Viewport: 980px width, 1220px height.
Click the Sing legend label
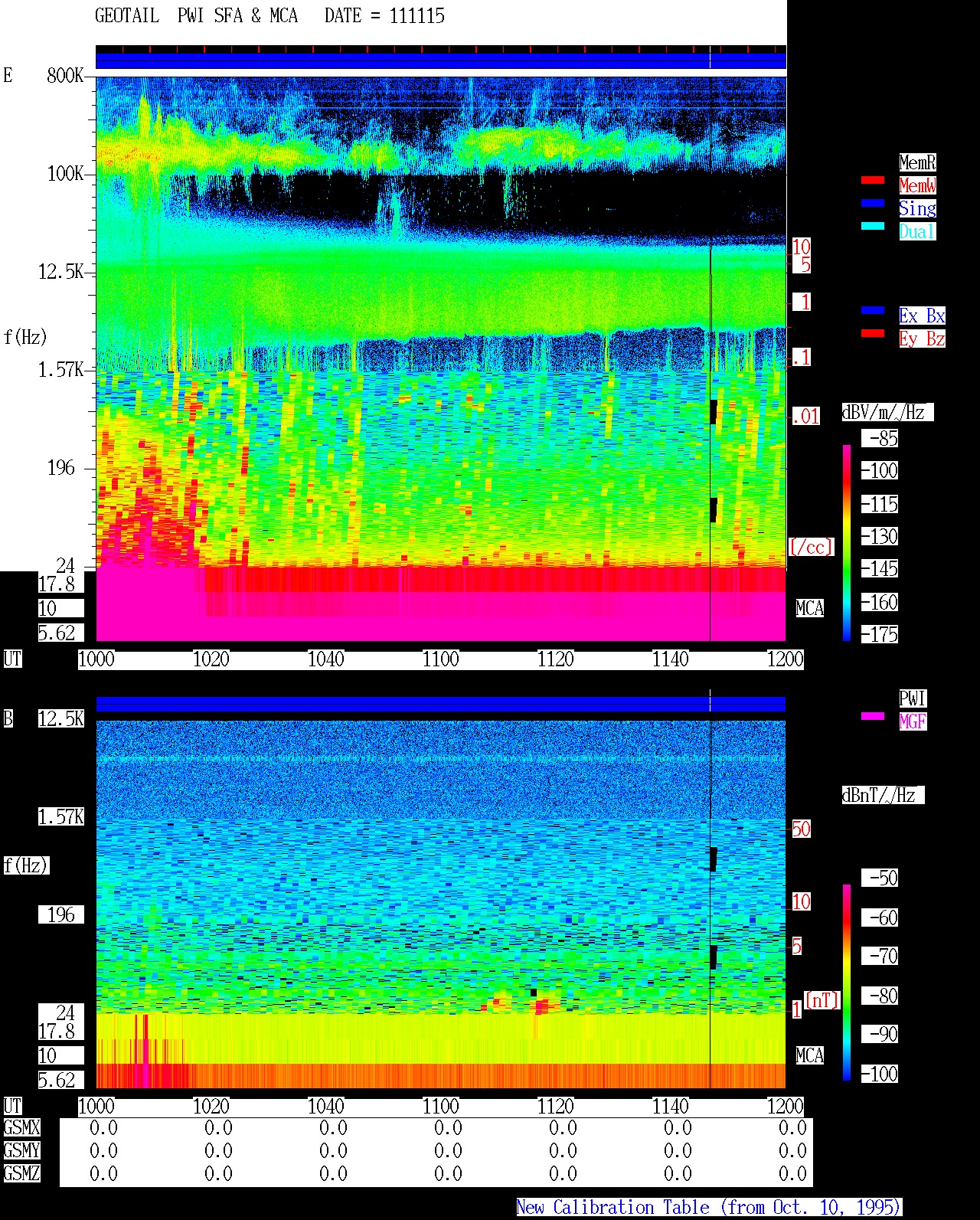coord(917,208)
